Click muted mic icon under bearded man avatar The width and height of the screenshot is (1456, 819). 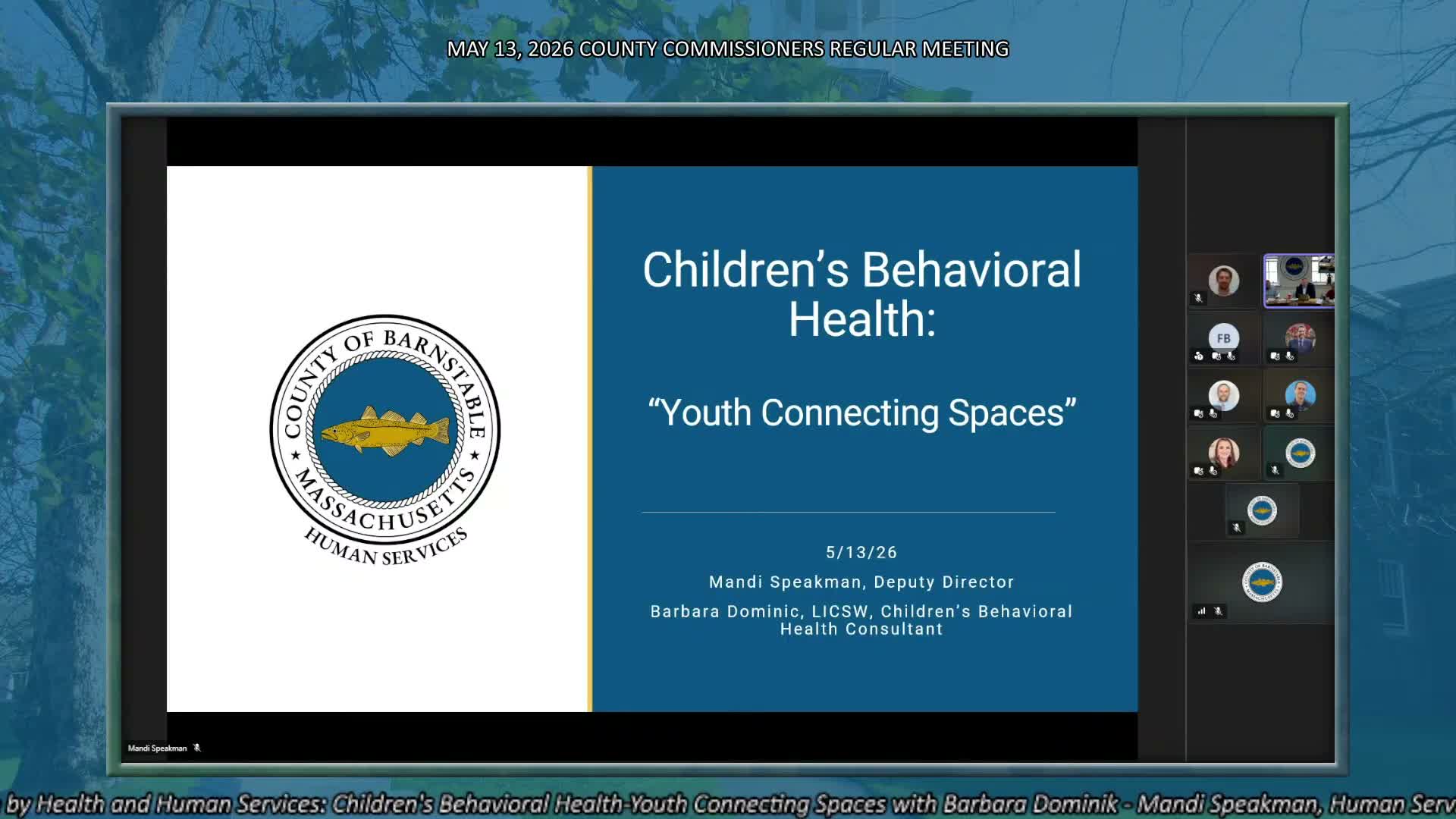point(1198,298)
